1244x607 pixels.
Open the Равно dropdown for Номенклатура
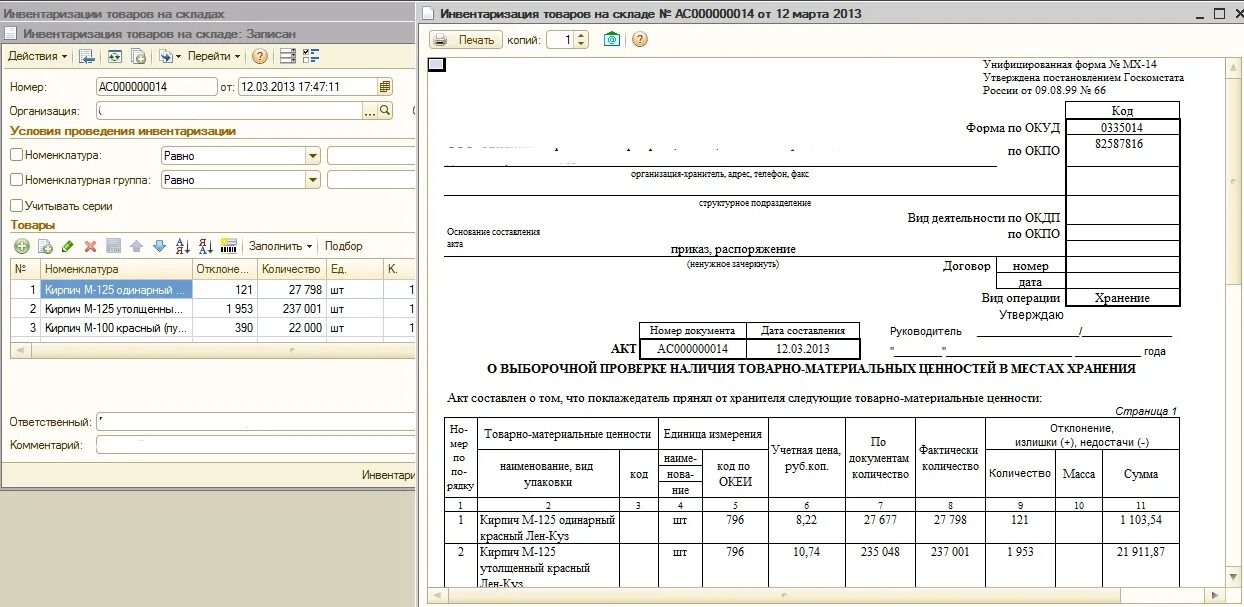313,156
